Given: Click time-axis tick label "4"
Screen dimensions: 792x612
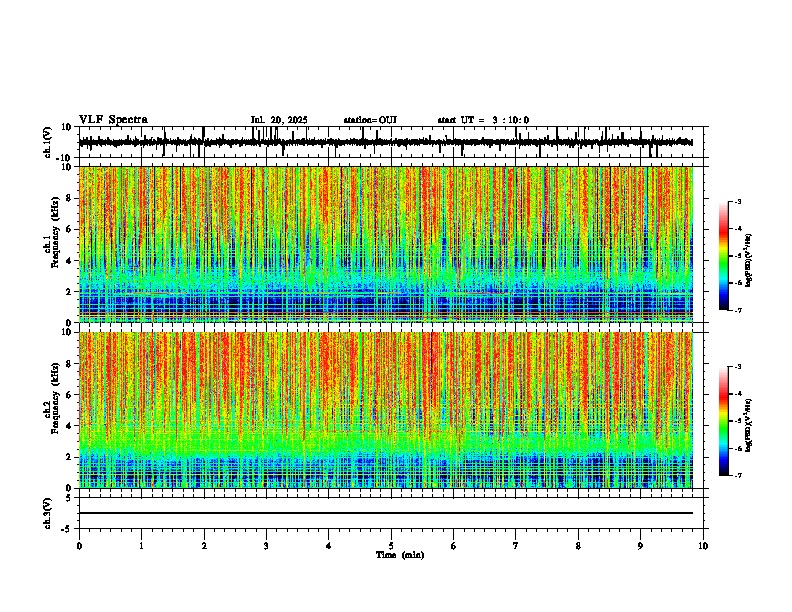Looking at the screenshot, I should click(329, 546).
